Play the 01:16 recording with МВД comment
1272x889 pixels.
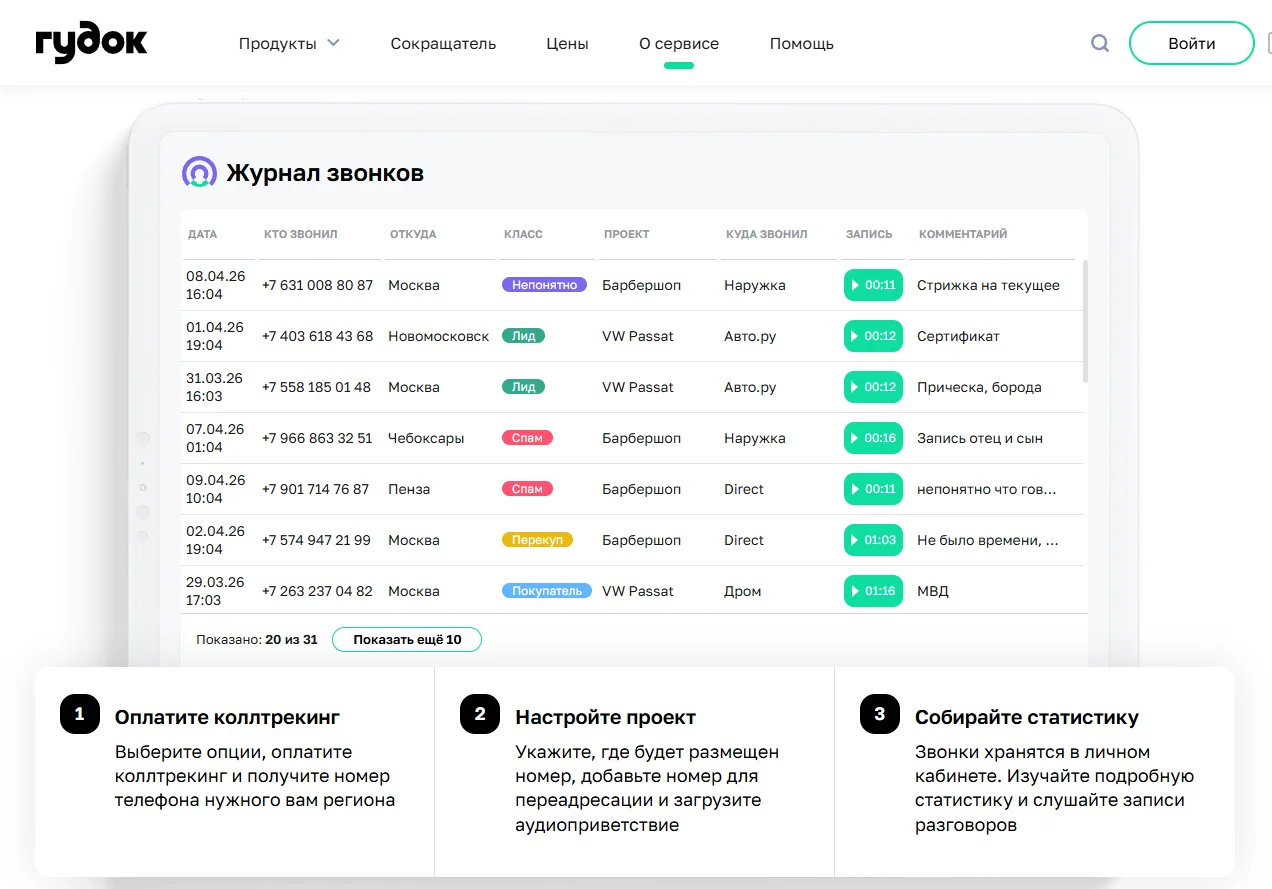pos(873,591)
